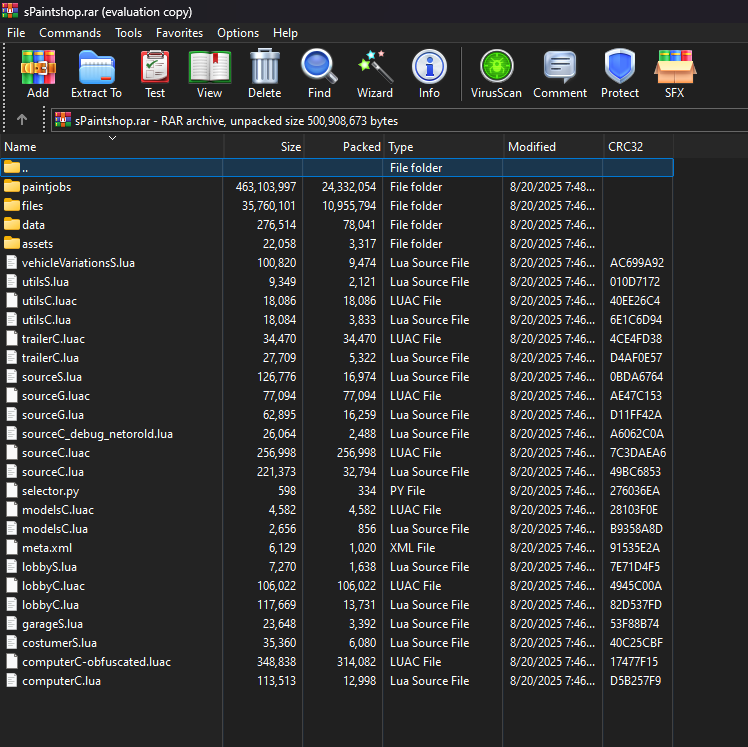Screen dimensions: 748x747
Task: Select computerC.lua file name
Action: tap(62, 681)
